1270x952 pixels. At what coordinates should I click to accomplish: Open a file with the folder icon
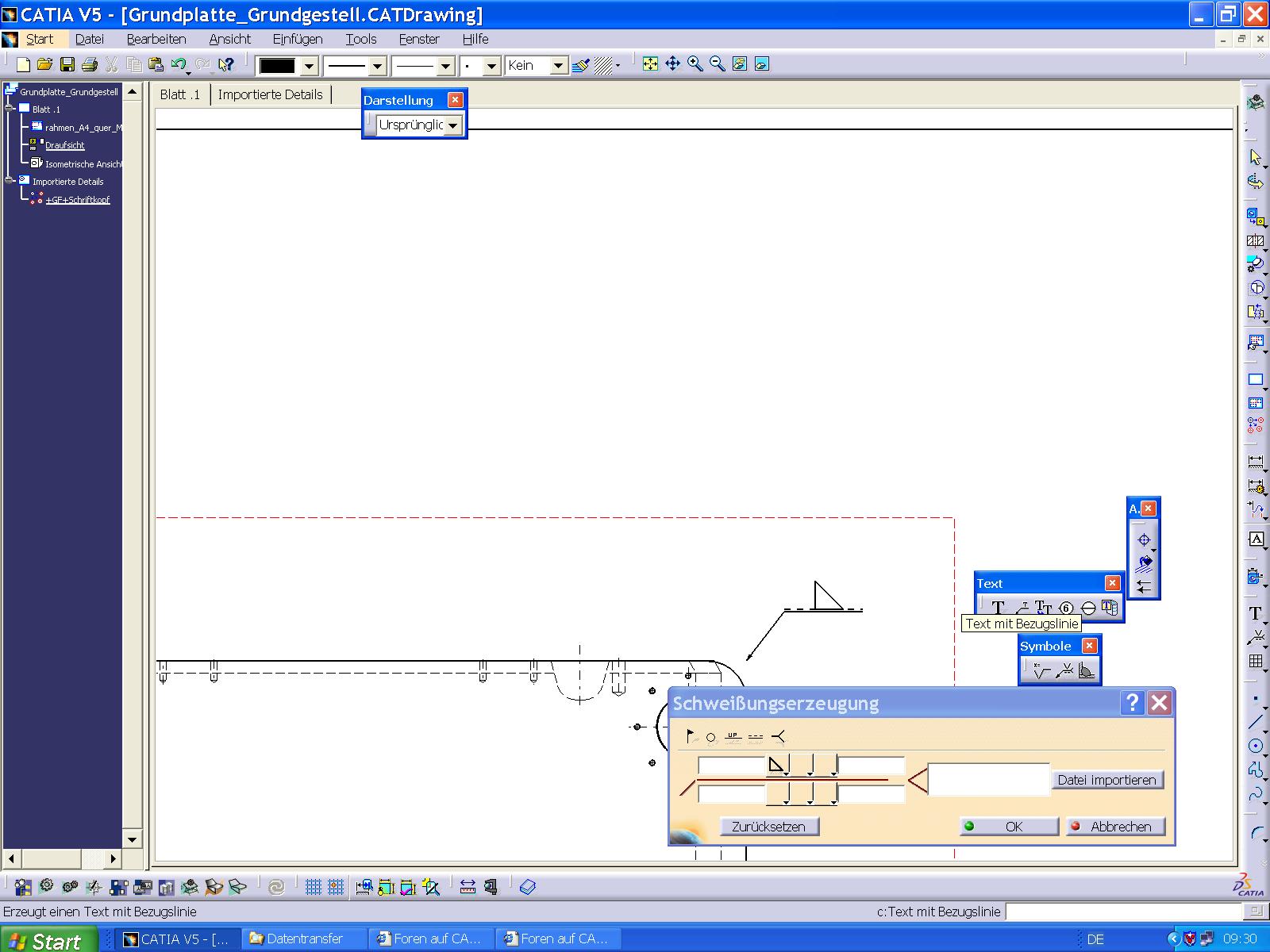coord(44,65)
